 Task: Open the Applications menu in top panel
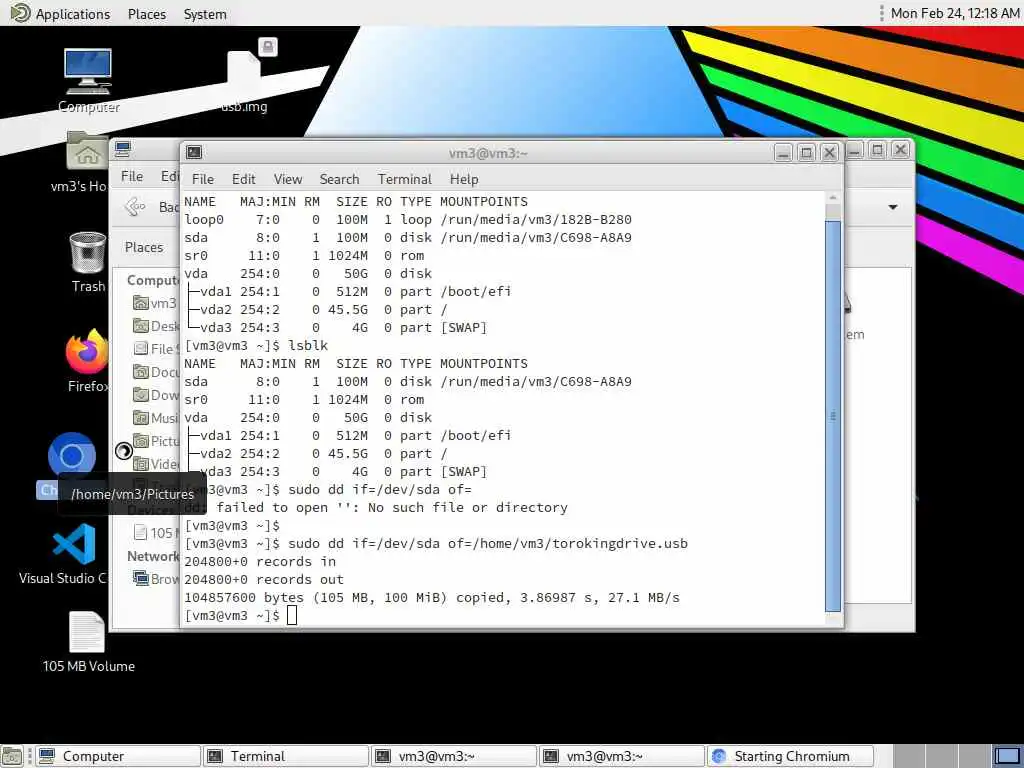73,14
